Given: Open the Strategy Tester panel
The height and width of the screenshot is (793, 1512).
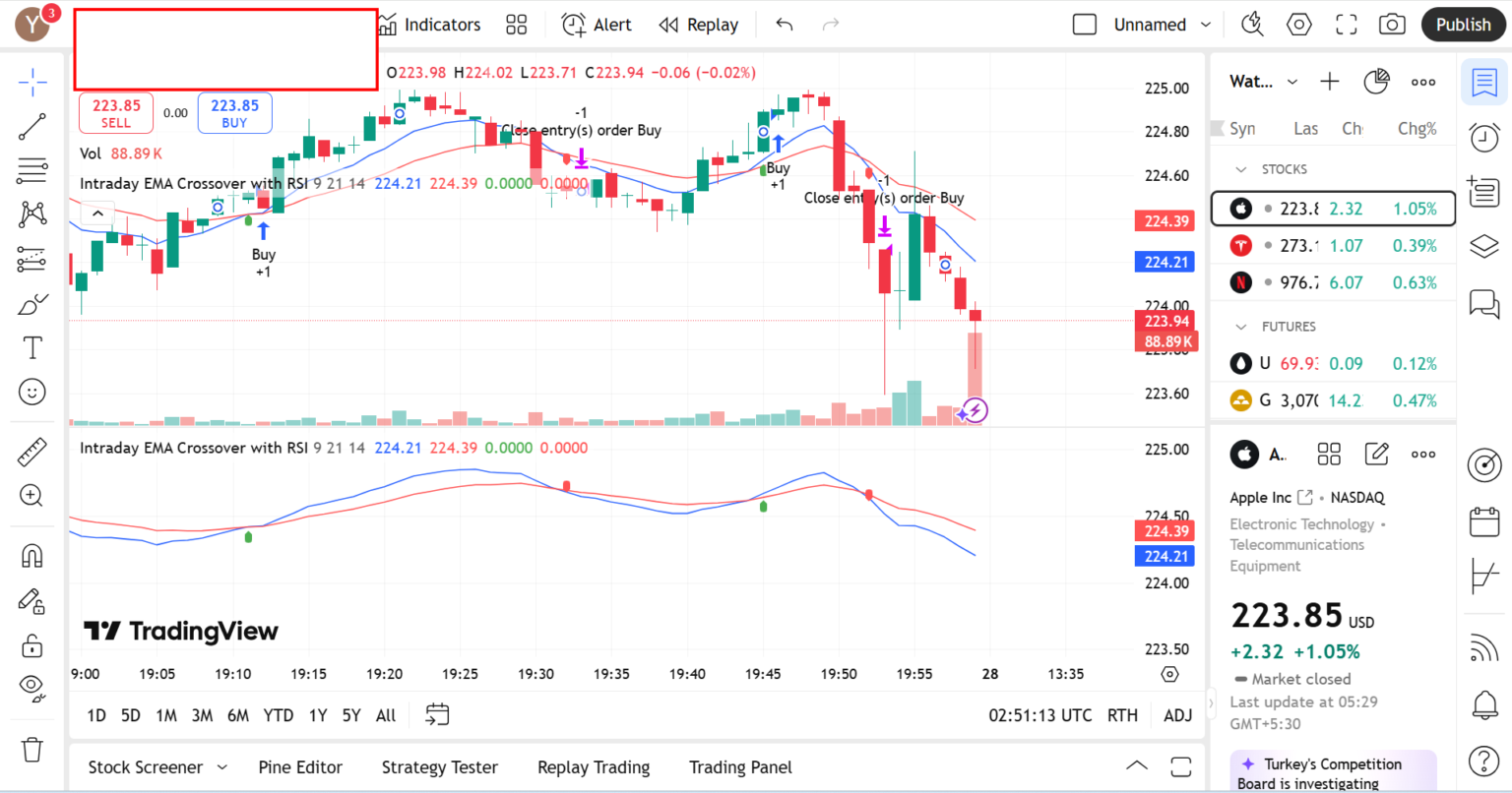Looking at the screenshot, I should click(439, 766).
